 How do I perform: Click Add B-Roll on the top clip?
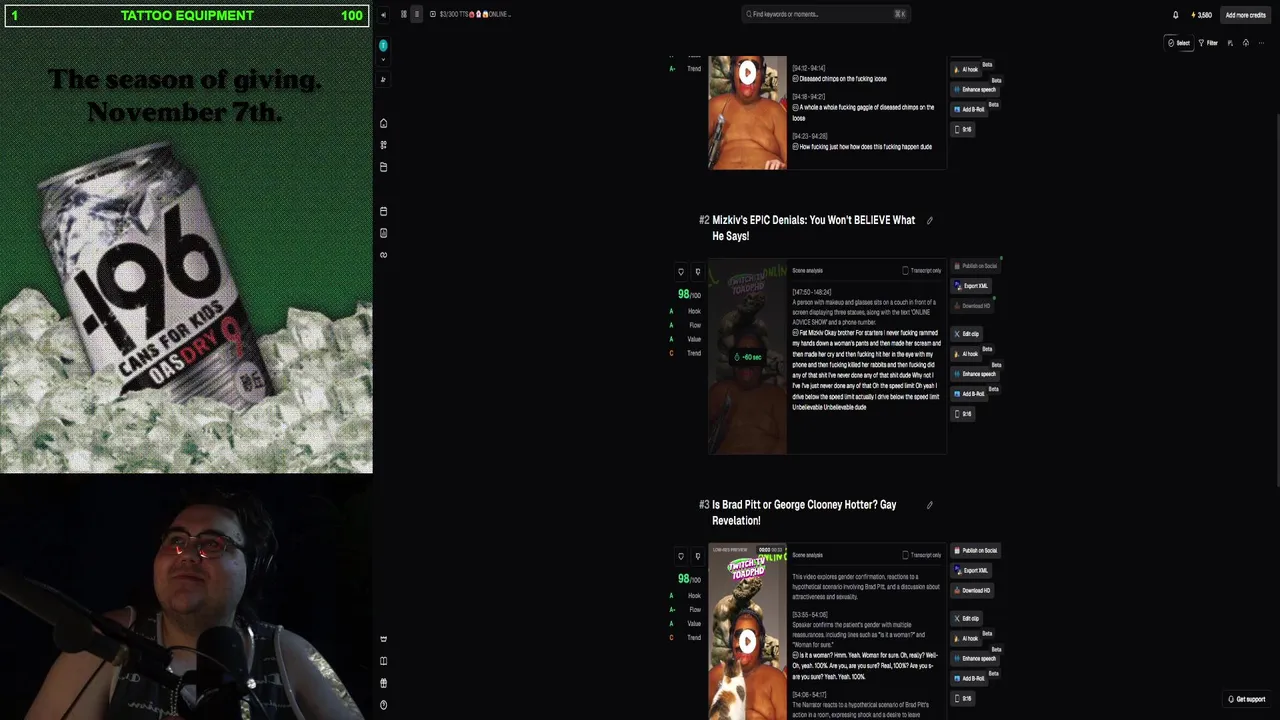[x=969, y=109]
